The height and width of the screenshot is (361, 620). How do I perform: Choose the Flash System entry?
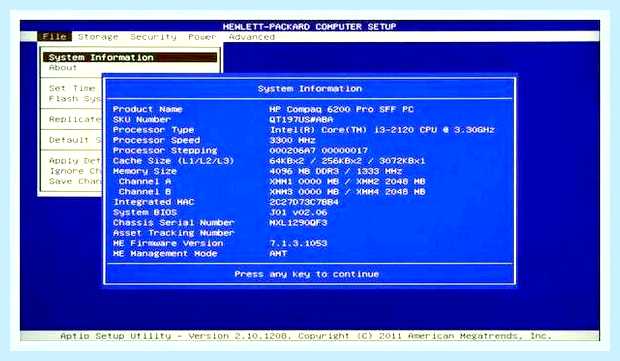coord(75,98)
